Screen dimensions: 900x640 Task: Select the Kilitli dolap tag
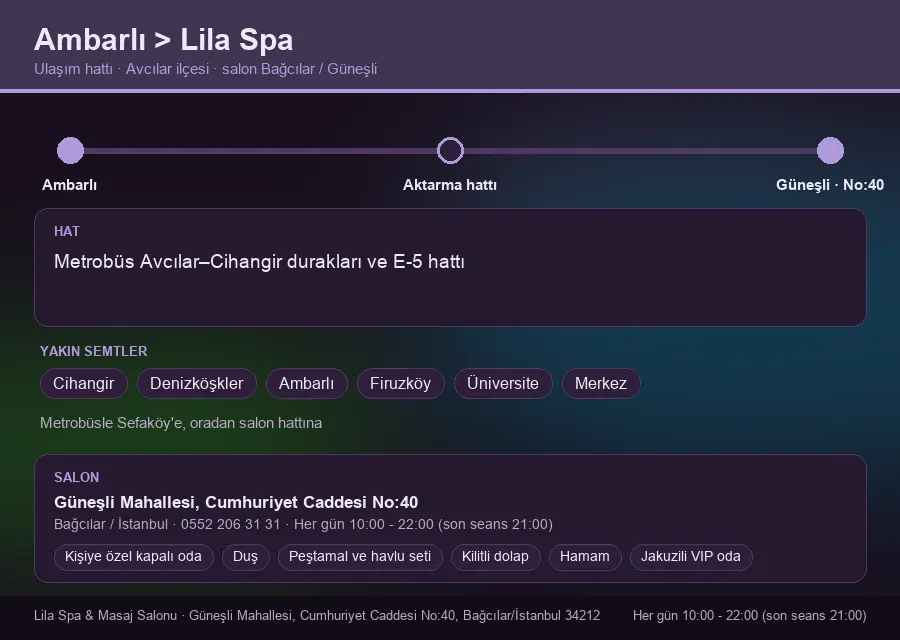coord(495,557)
